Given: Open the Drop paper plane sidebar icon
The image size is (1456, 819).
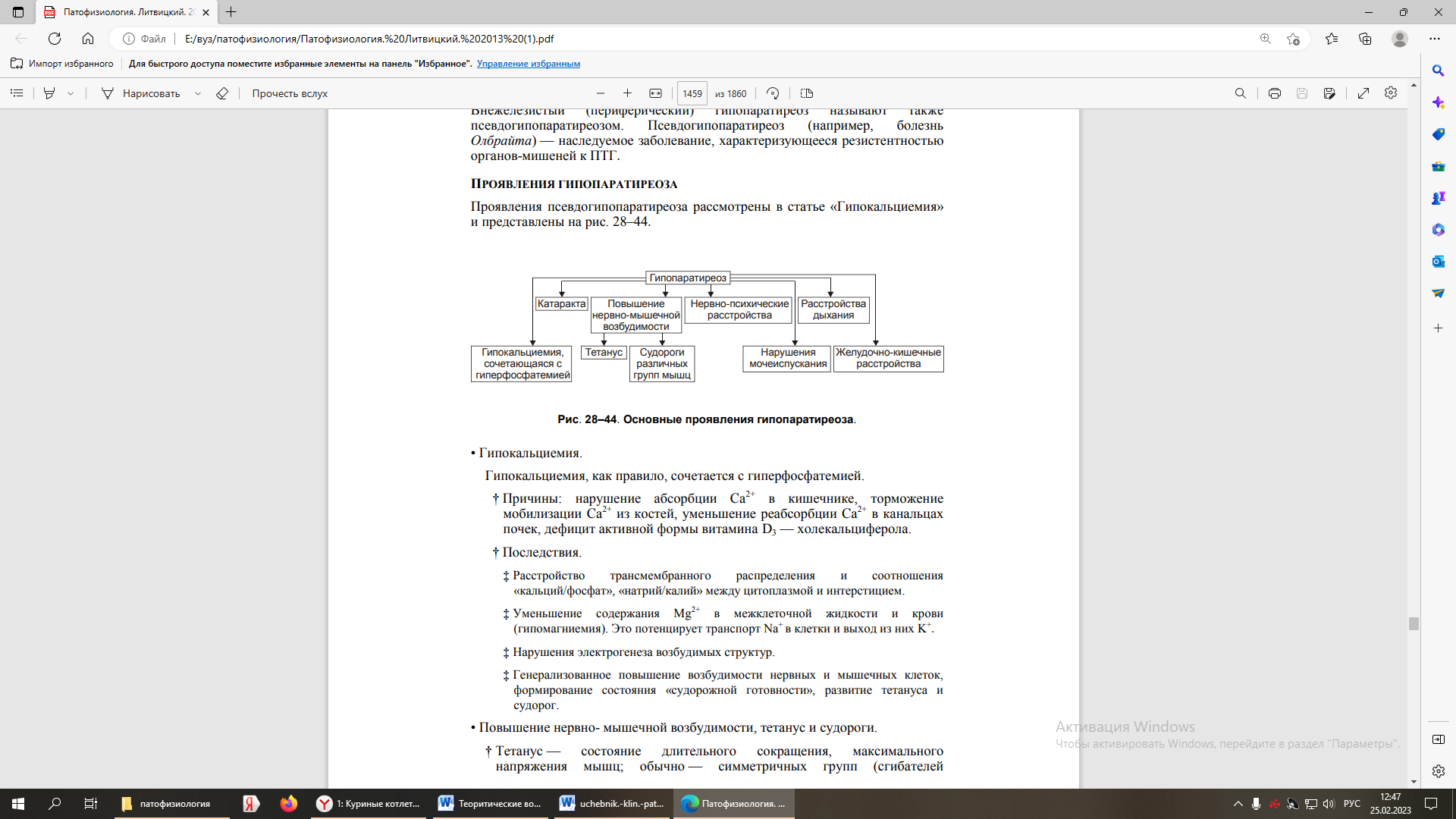Looking at the screenshot, I should click(1438, 293).
